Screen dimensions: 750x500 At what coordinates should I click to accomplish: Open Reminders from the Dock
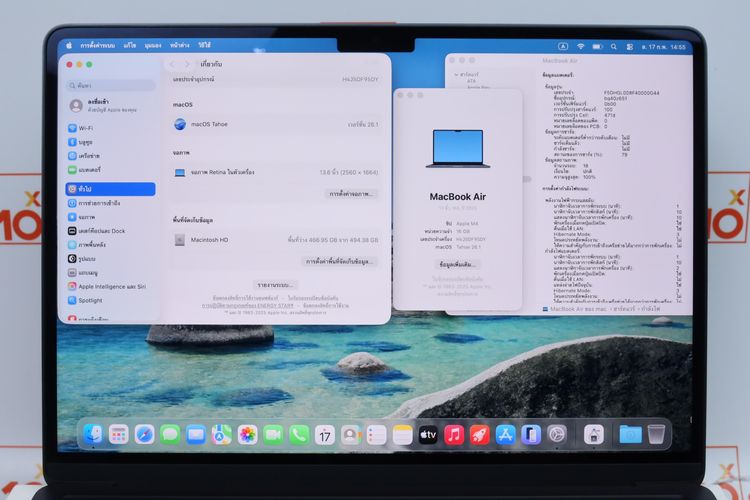(x=376, y=435)
